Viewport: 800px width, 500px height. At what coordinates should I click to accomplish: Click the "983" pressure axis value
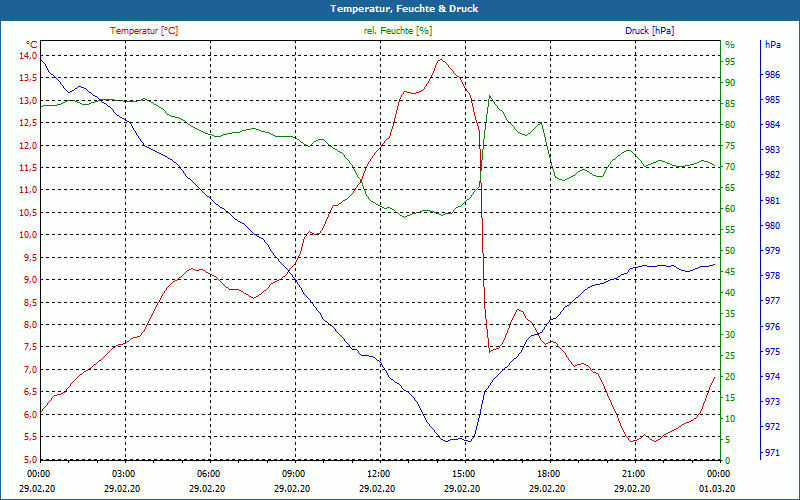773,150
